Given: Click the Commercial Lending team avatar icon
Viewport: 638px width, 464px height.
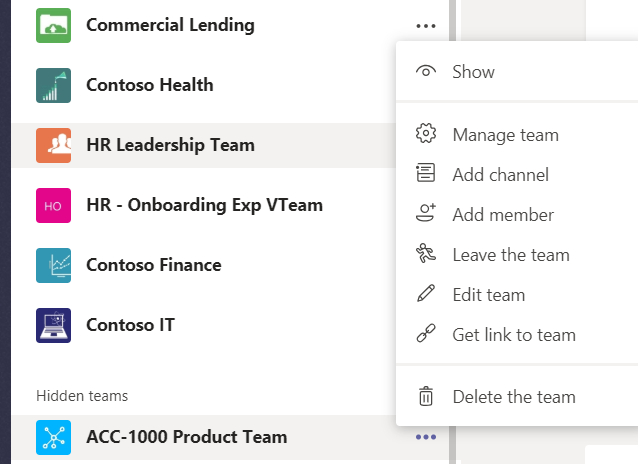Looking at the screenshot, I should tap(53, 25).
